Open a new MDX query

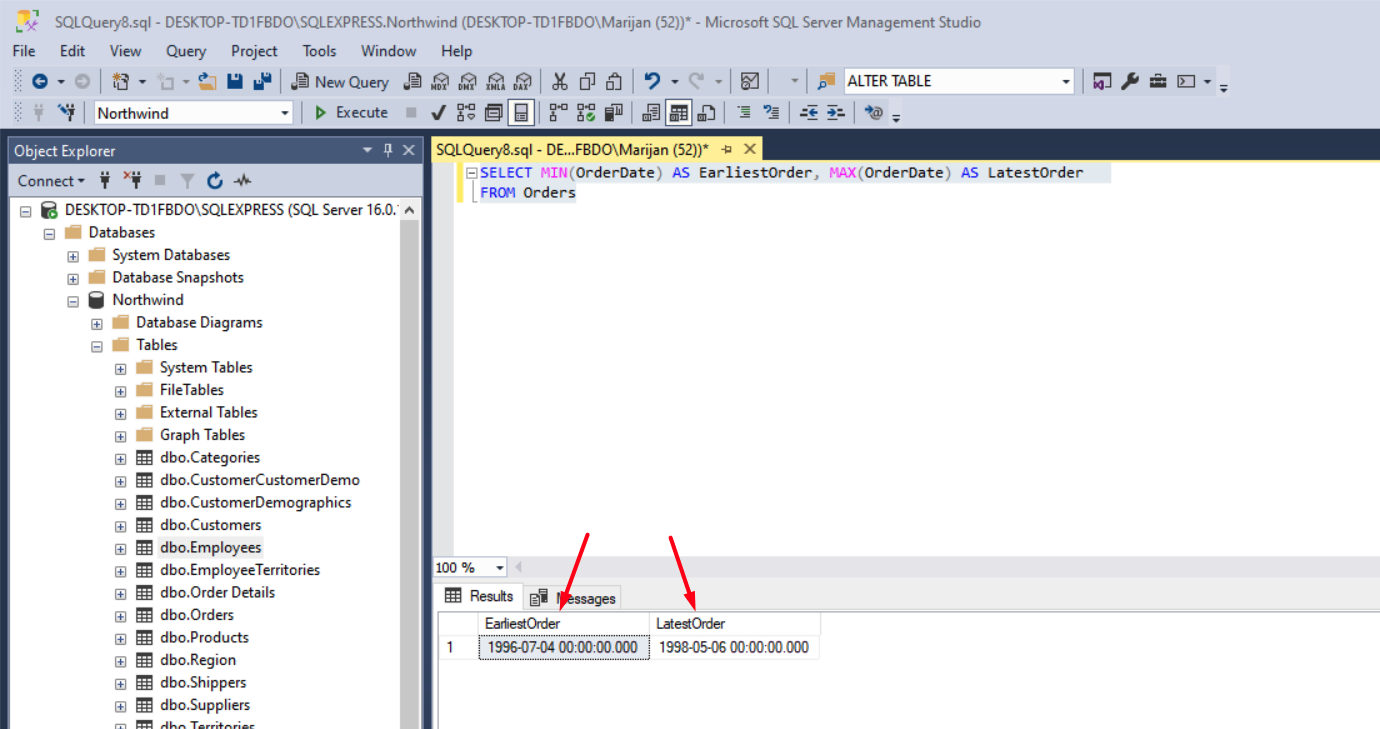click(x=440, y=82)
